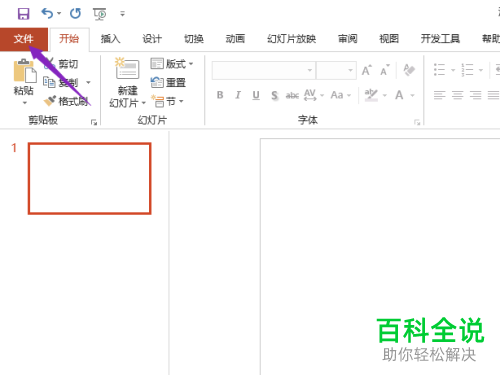Expand text highlight color dropdown arrow
Viewport: 500px width, 375px height.
(385, 96)
